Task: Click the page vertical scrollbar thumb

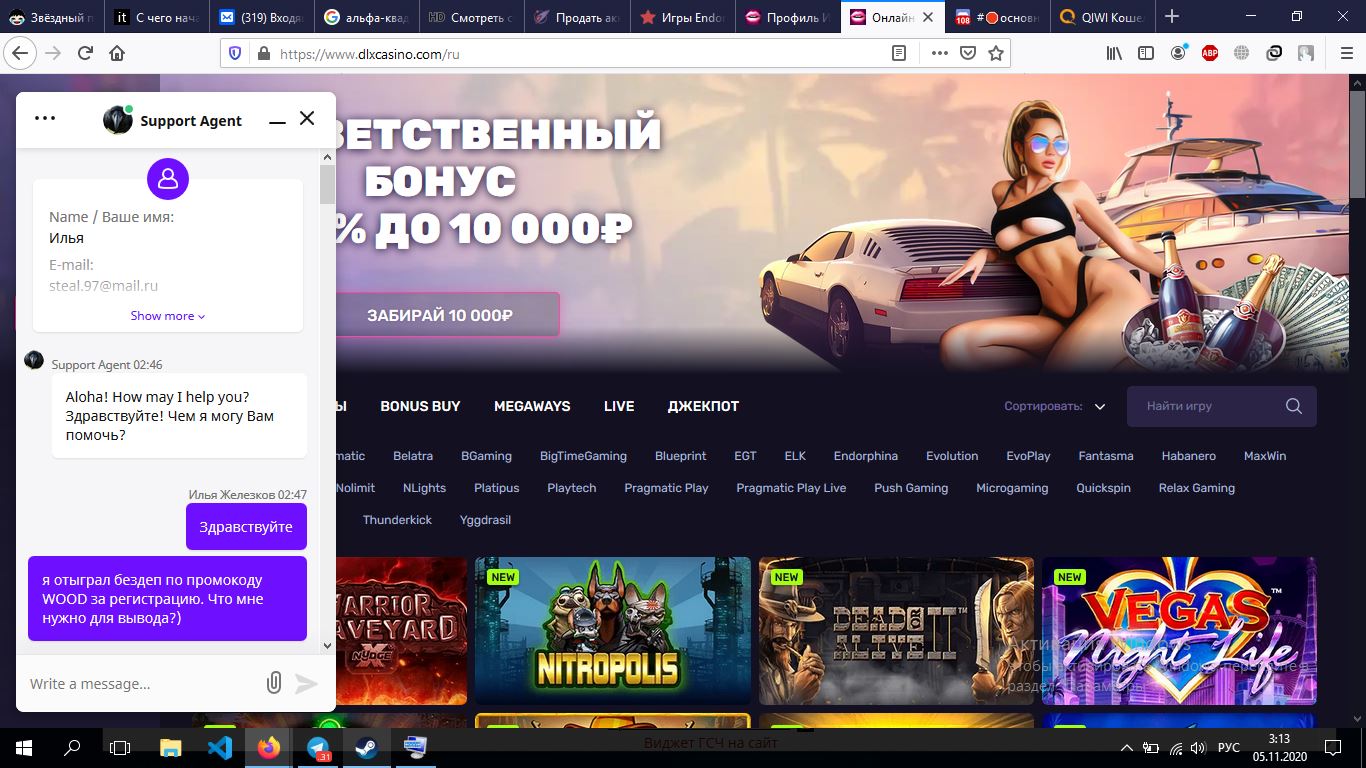Action: pos(1357,145)
